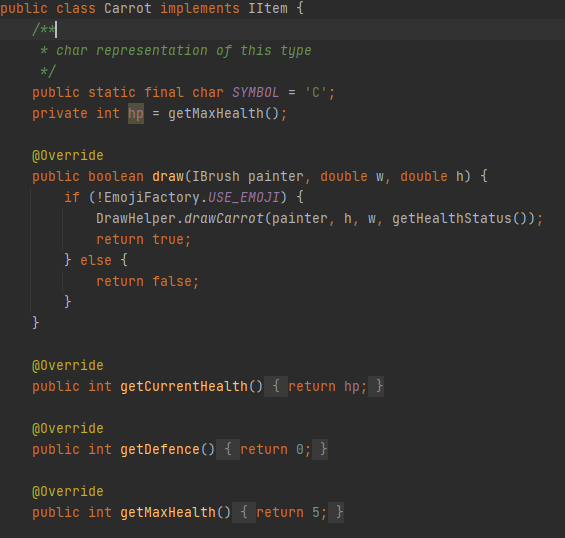Click @Override above getDefence
This screenshot has width=565, height=538.
pyautogui.click(x=68, y=429)
